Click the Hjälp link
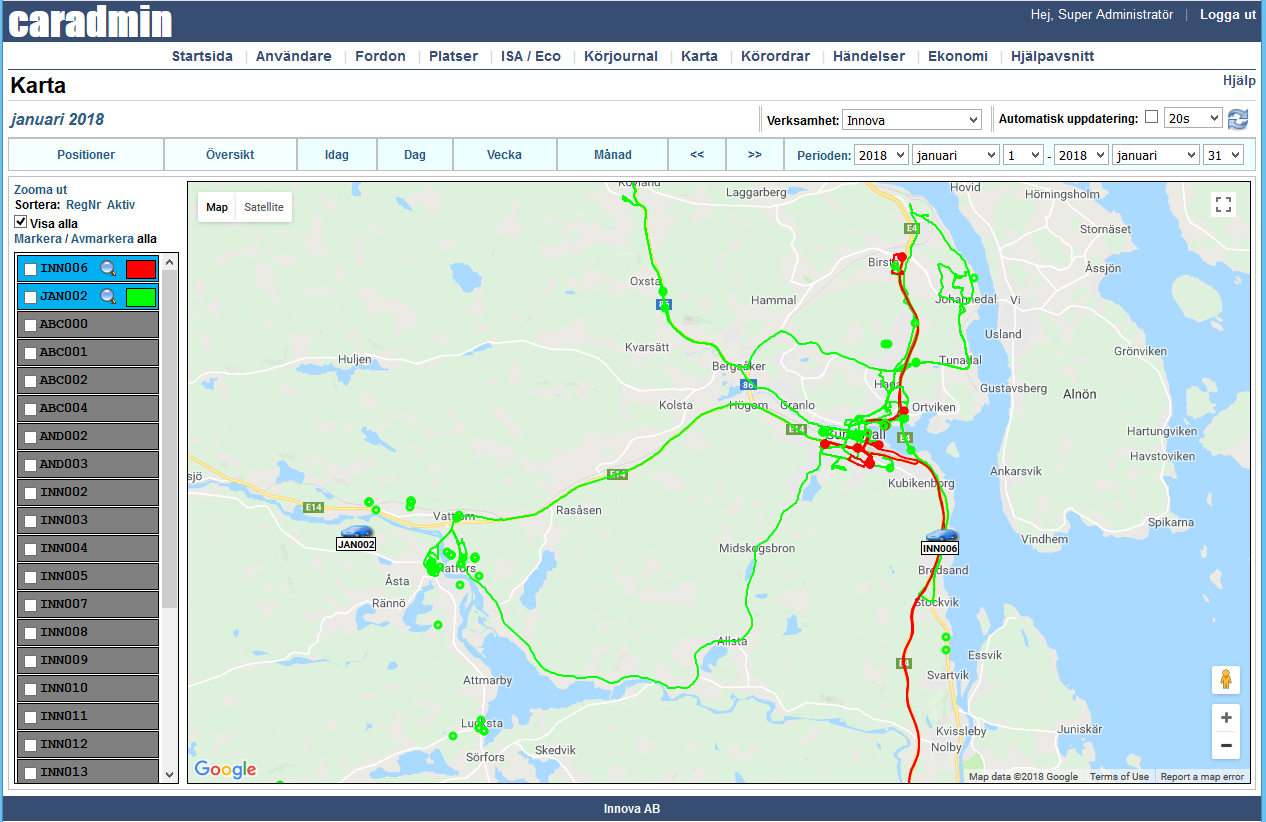Viewport: 1266px width, 822px height. pyautogui.click(x=1239, y=80)
